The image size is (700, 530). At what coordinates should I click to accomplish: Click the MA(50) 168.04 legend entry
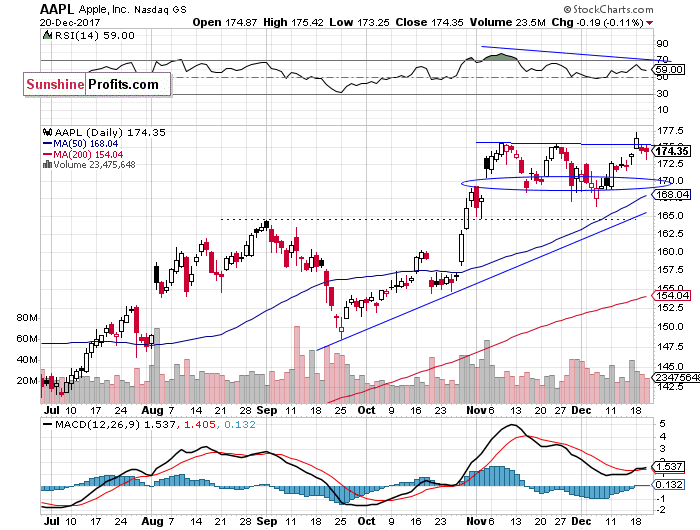point(80,144)
